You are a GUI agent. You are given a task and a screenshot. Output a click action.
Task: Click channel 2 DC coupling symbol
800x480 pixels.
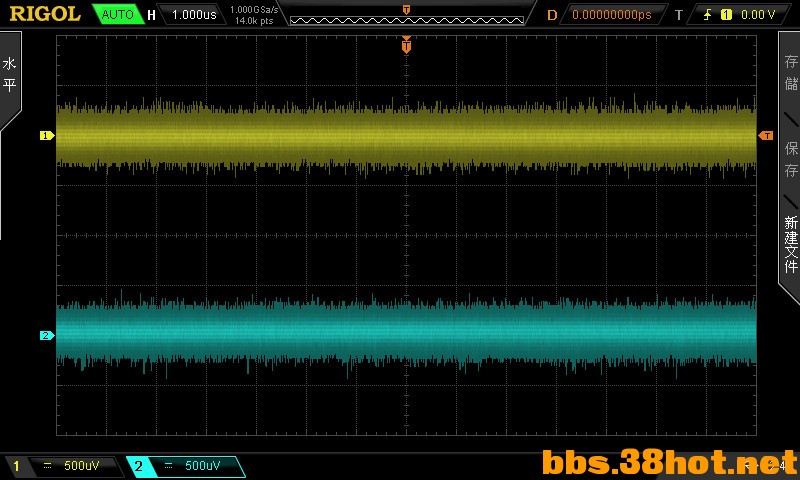(168, 466)
